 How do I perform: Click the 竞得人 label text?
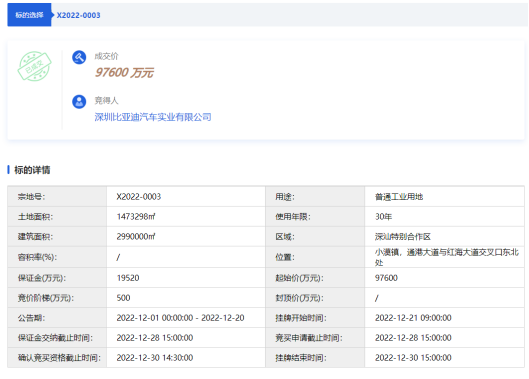coord(106,100)
